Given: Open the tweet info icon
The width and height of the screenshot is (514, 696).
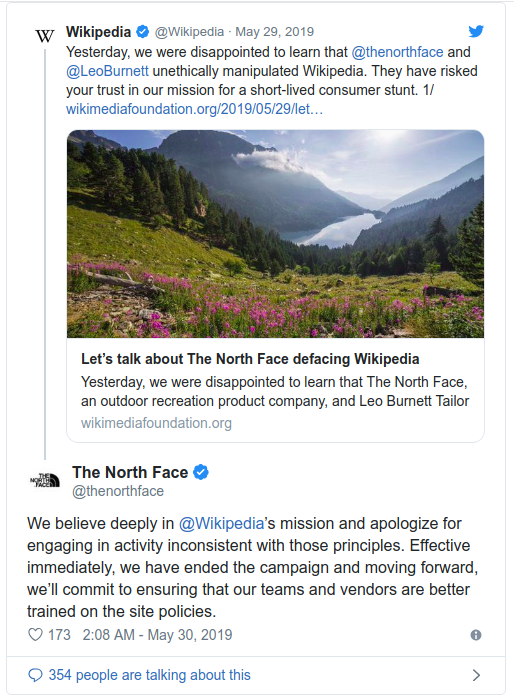Looking at the screenshot, I should [476, 635].
